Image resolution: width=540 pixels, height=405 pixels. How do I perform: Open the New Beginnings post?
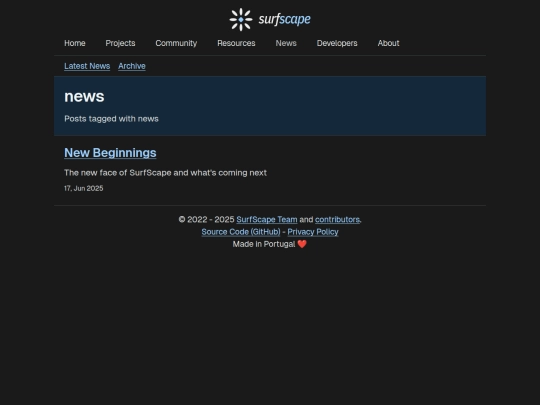coord(110,153)
